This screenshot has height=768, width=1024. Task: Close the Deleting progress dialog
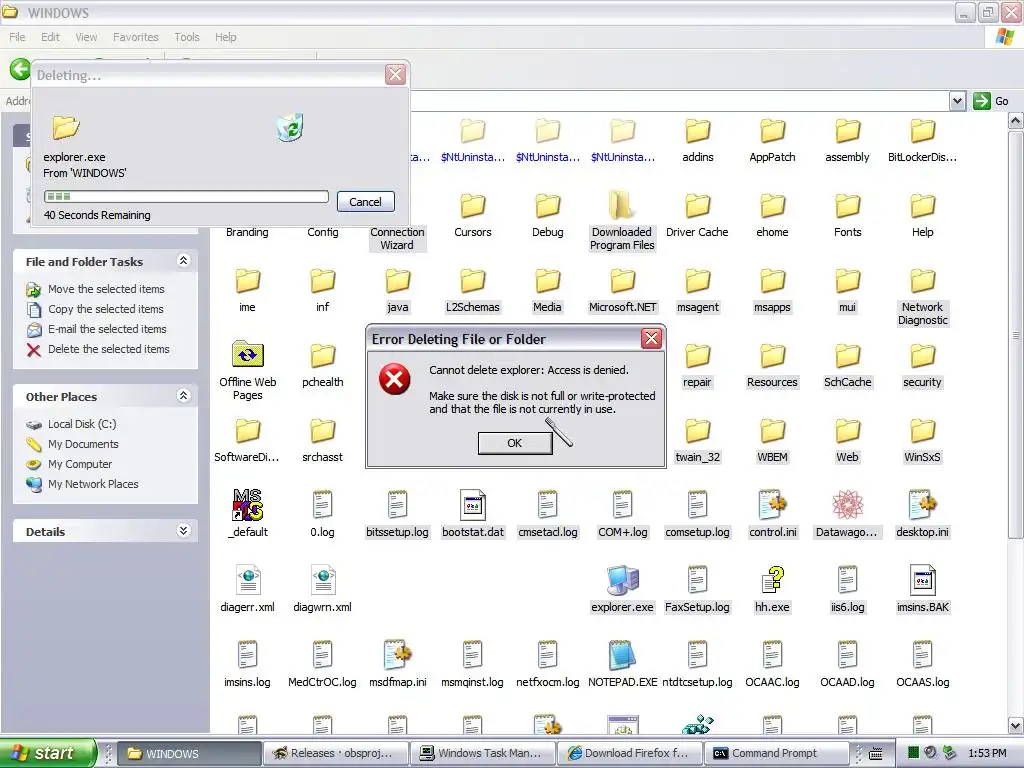(395, 74)
